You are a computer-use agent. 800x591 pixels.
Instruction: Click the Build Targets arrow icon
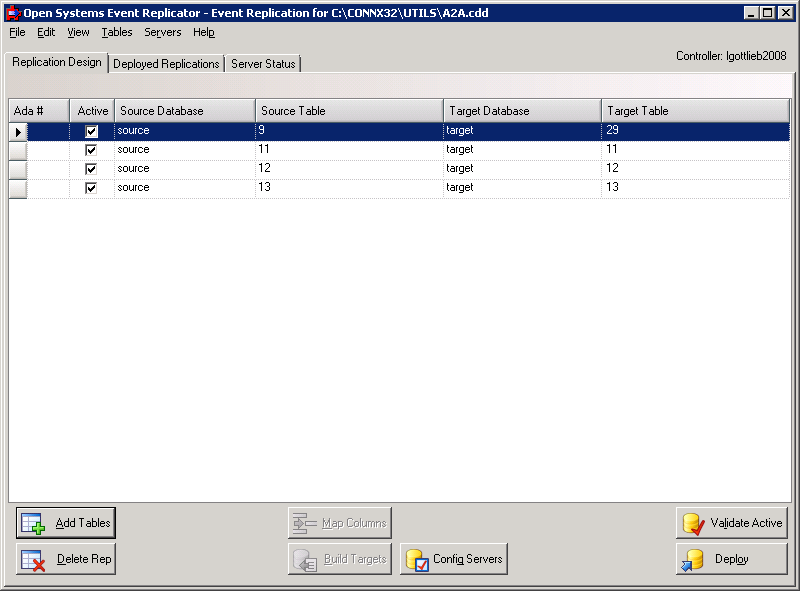tap(304, 559)
